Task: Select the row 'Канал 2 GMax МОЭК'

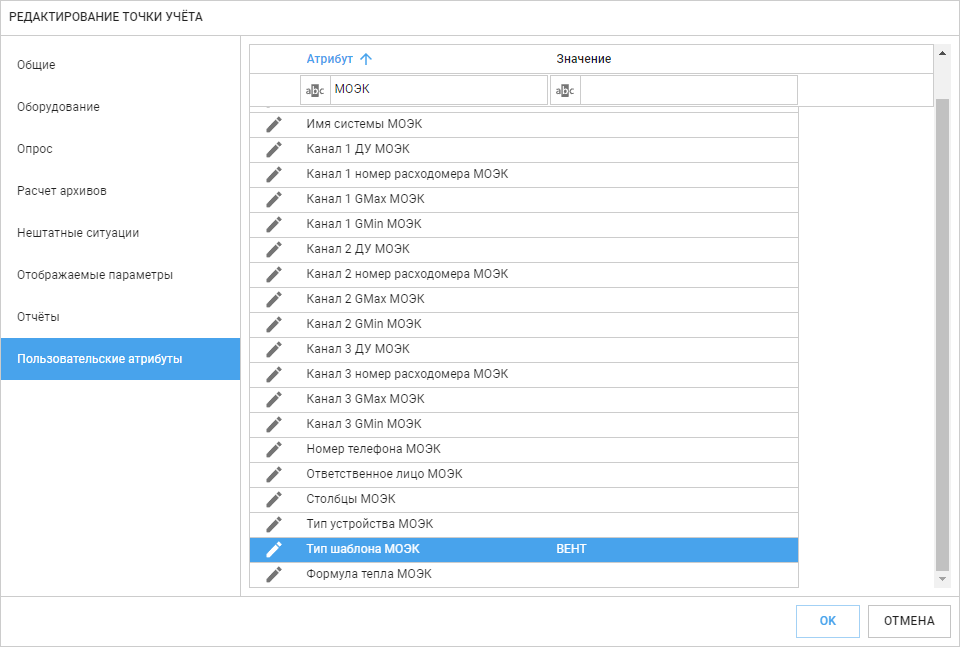Action: click(524, 299)
